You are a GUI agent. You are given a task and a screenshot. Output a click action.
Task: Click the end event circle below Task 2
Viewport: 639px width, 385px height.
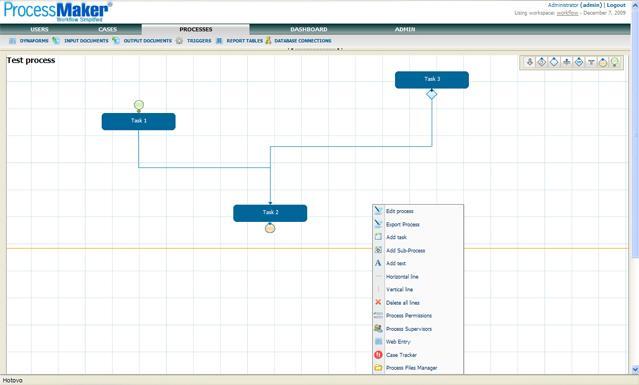click(x=270, y=228)
